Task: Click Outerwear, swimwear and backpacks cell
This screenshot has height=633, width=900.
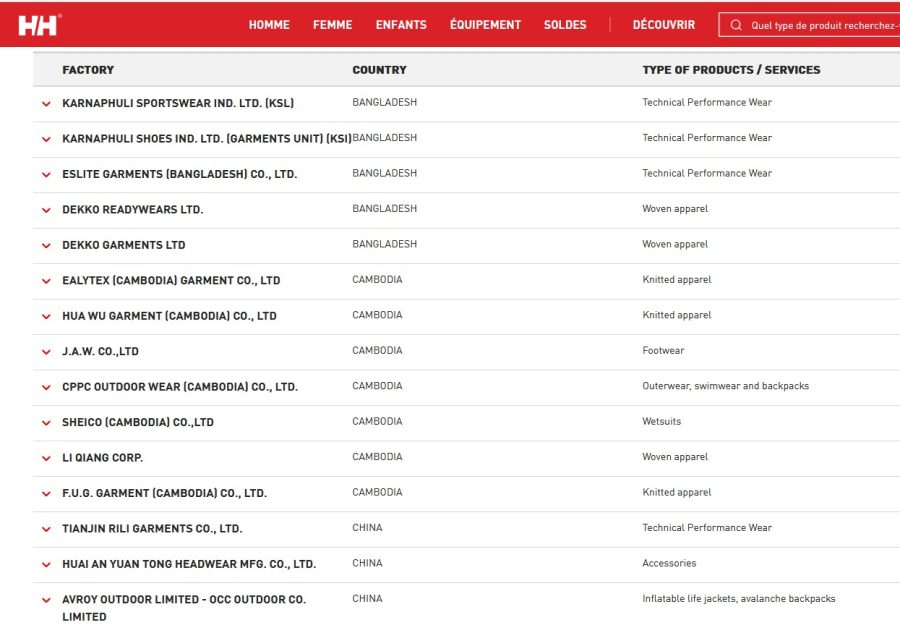Action: [726, 386]
